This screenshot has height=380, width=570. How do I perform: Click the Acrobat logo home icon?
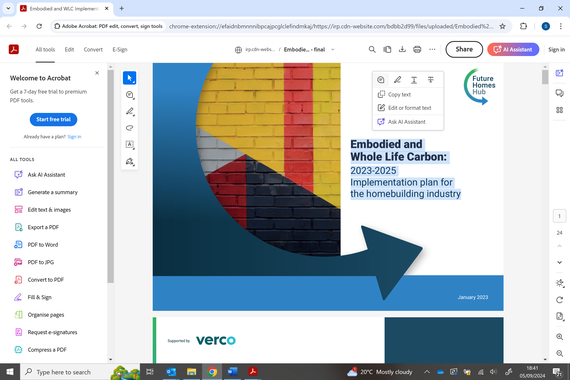click(x=14, y=49)
